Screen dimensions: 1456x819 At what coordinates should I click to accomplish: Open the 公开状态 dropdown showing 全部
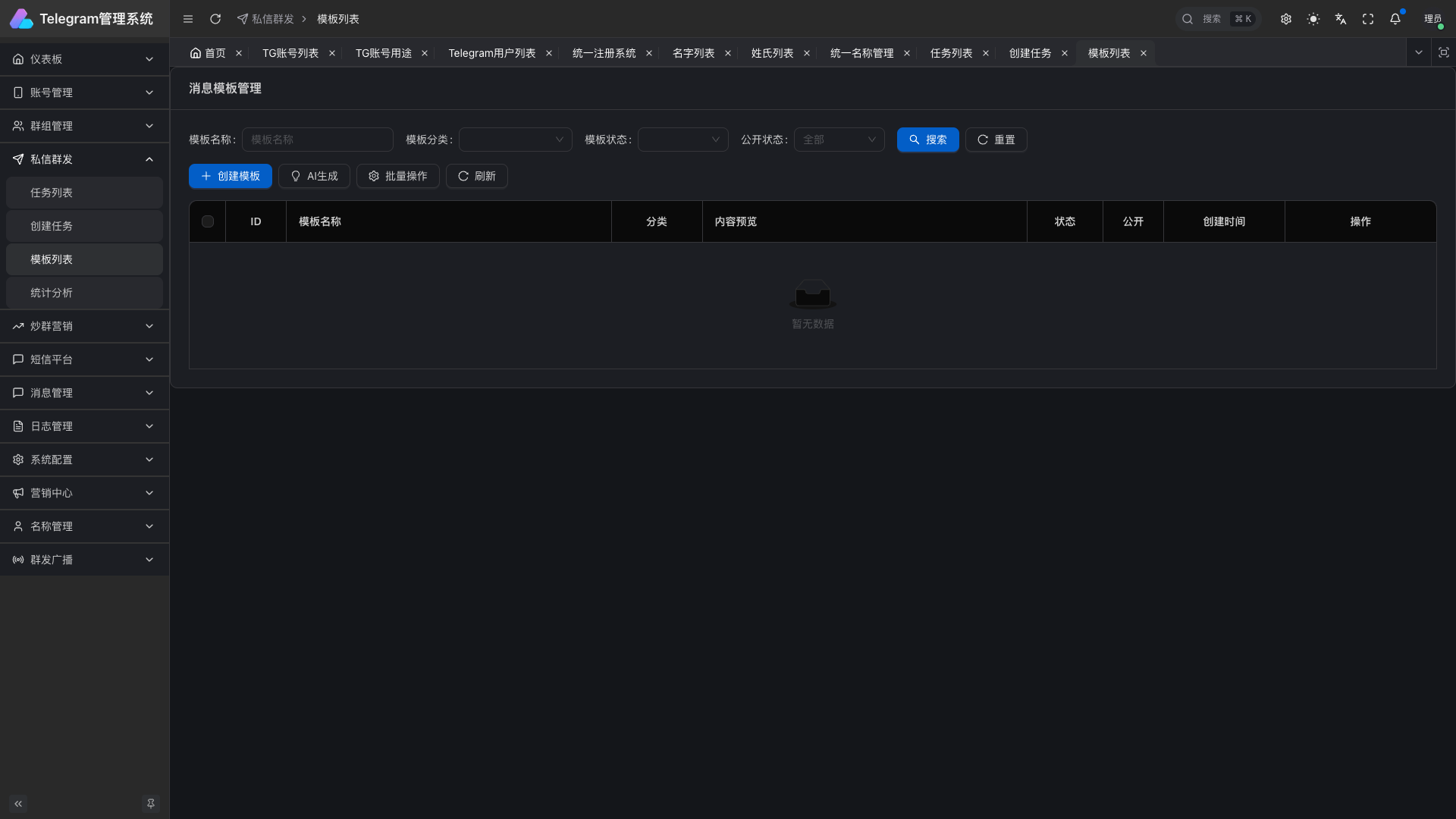(839, 140)
